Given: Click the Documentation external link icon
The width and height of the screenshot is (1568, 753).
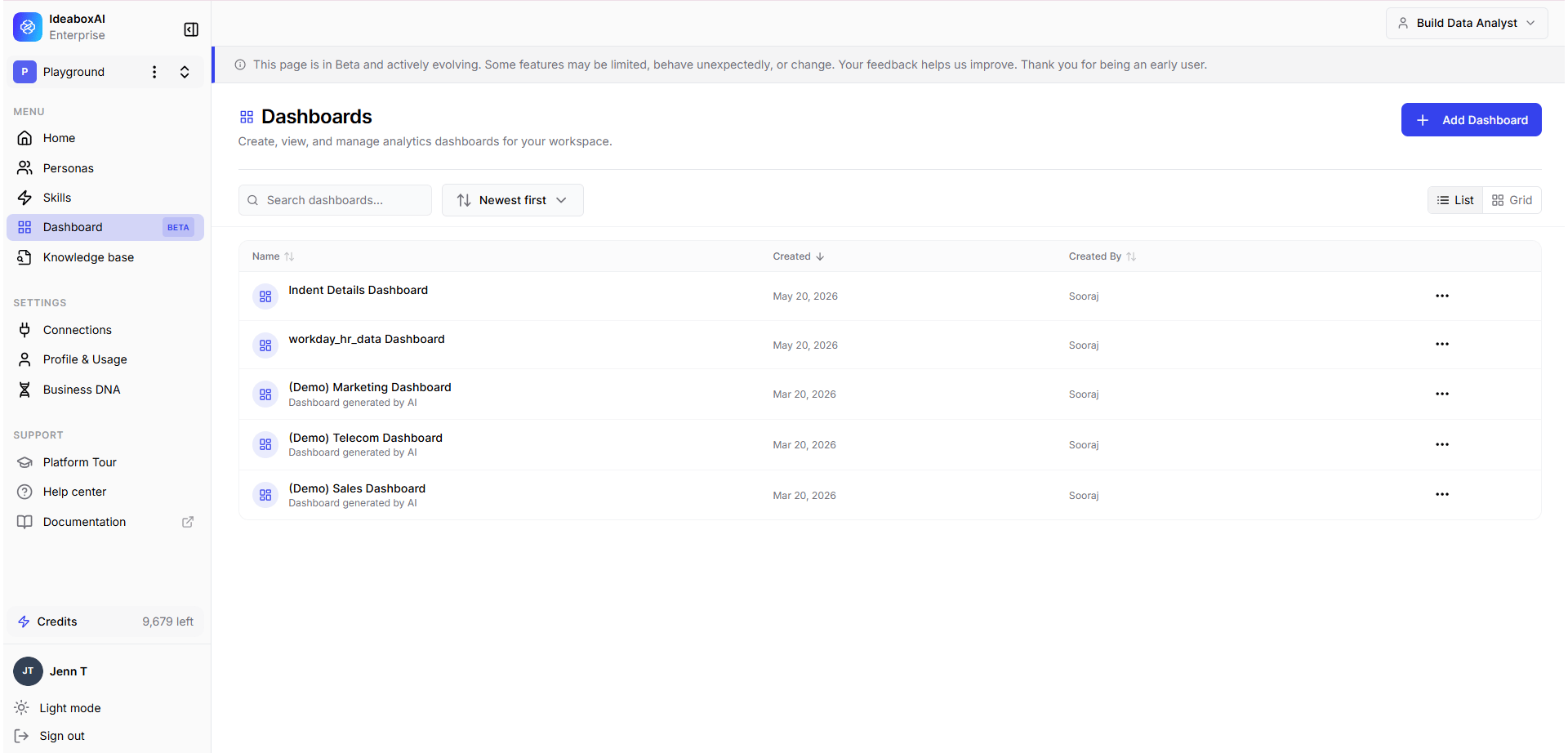Looking at the screenshot, I should coord(188,522).
